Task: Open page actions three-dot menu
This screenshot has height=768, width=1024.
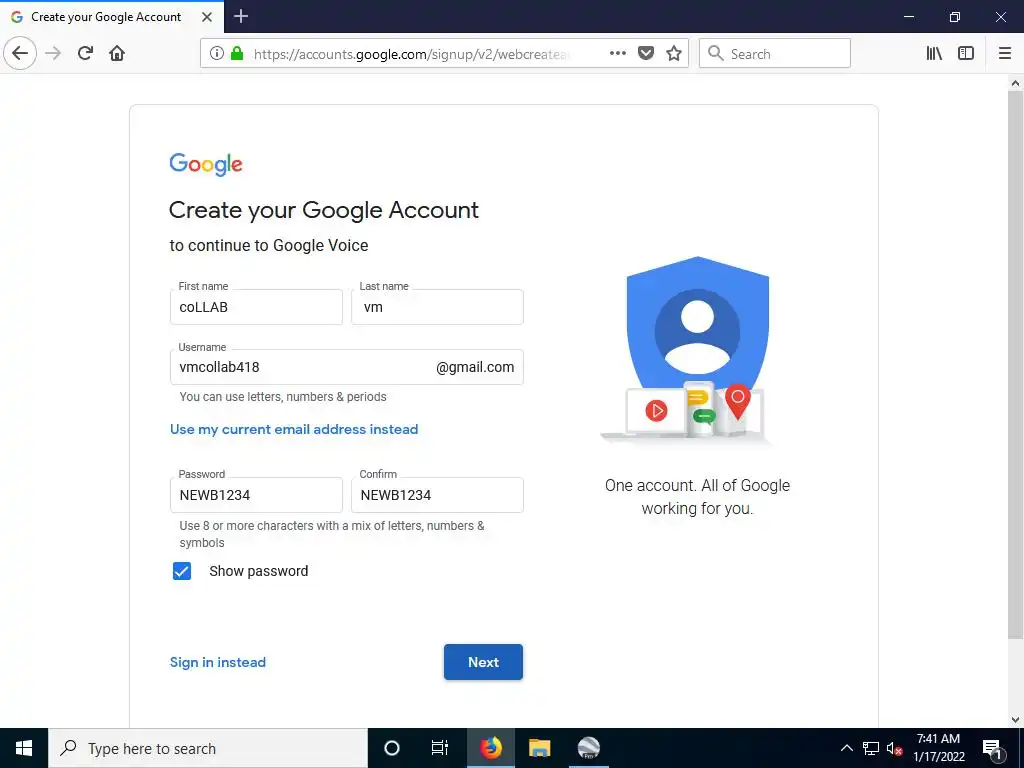Action: point(618,54)
